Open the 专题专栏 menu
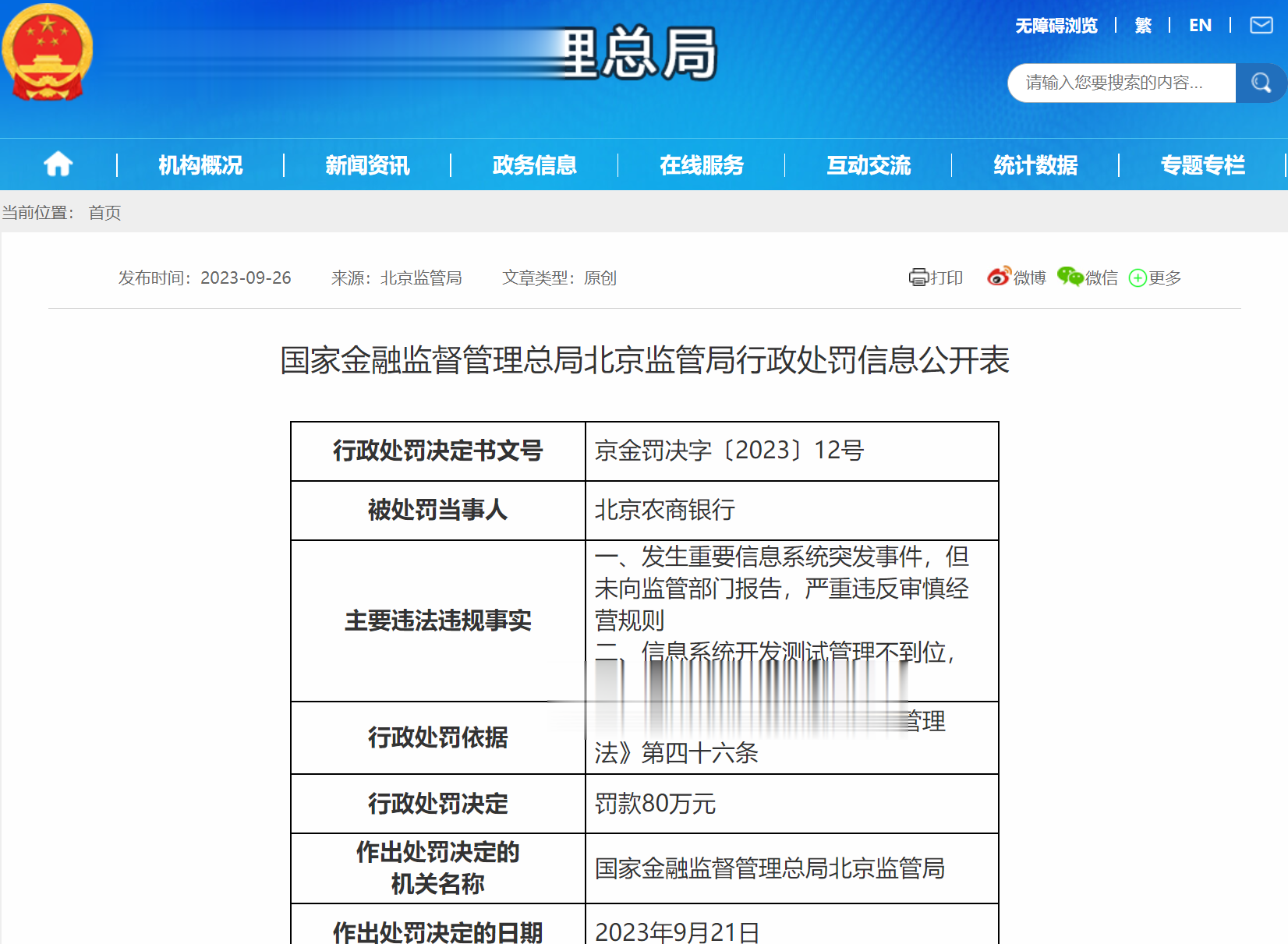The image size is (1288, 944). [1202, 165]
